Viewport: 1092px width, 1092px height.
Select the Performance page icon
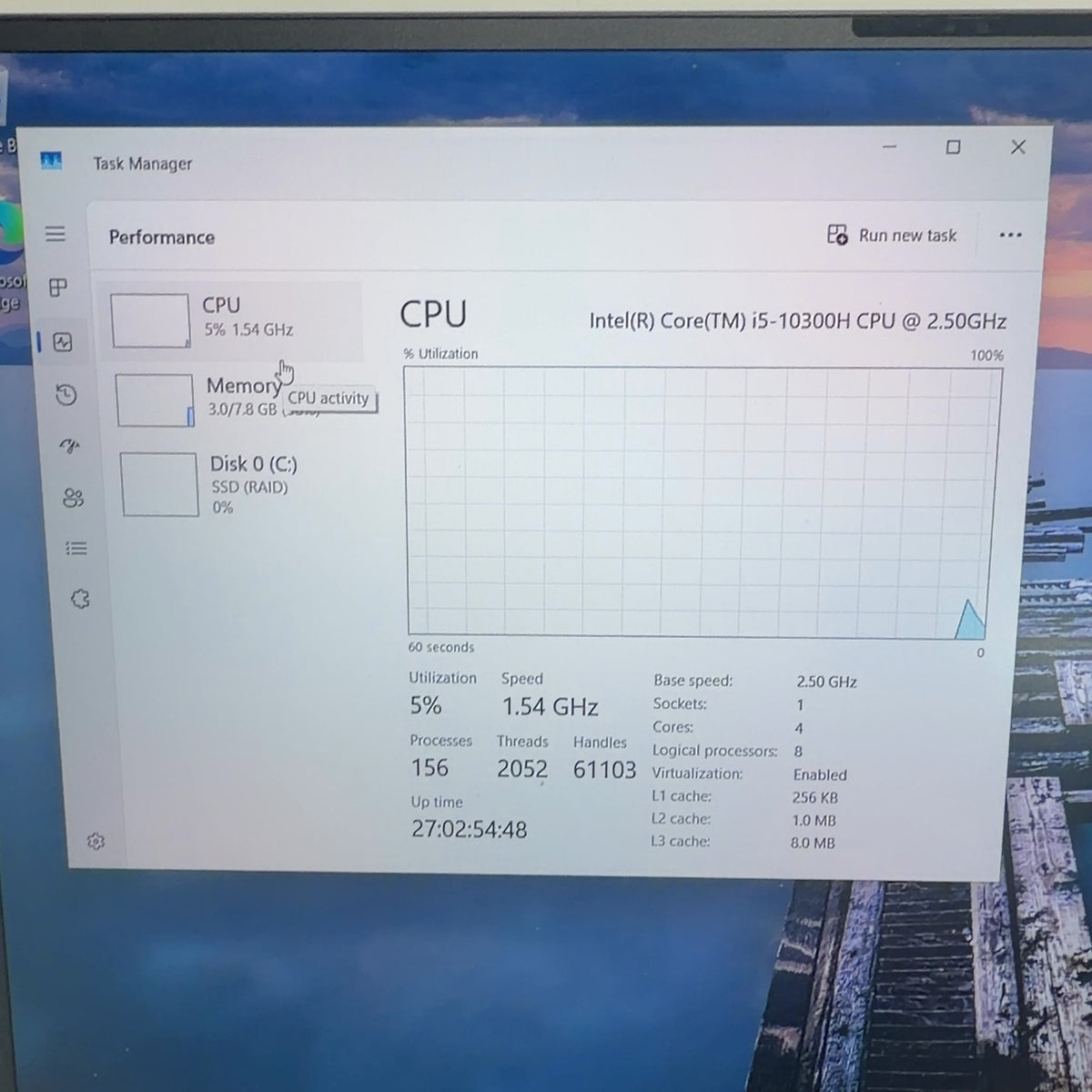[63, 342]
